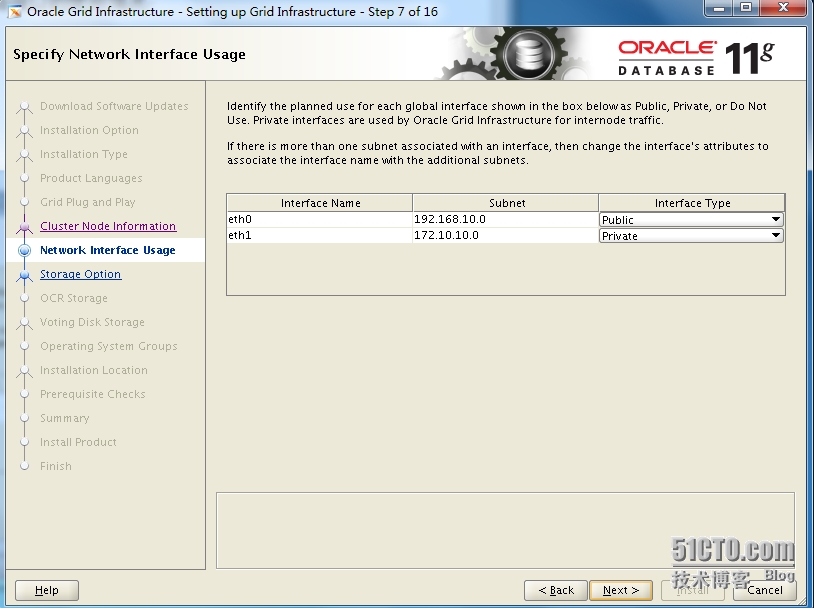This screenshot has height=608, width=814.
Task: Click the disabled Operating System Groups step
Action: pos(109,346)
